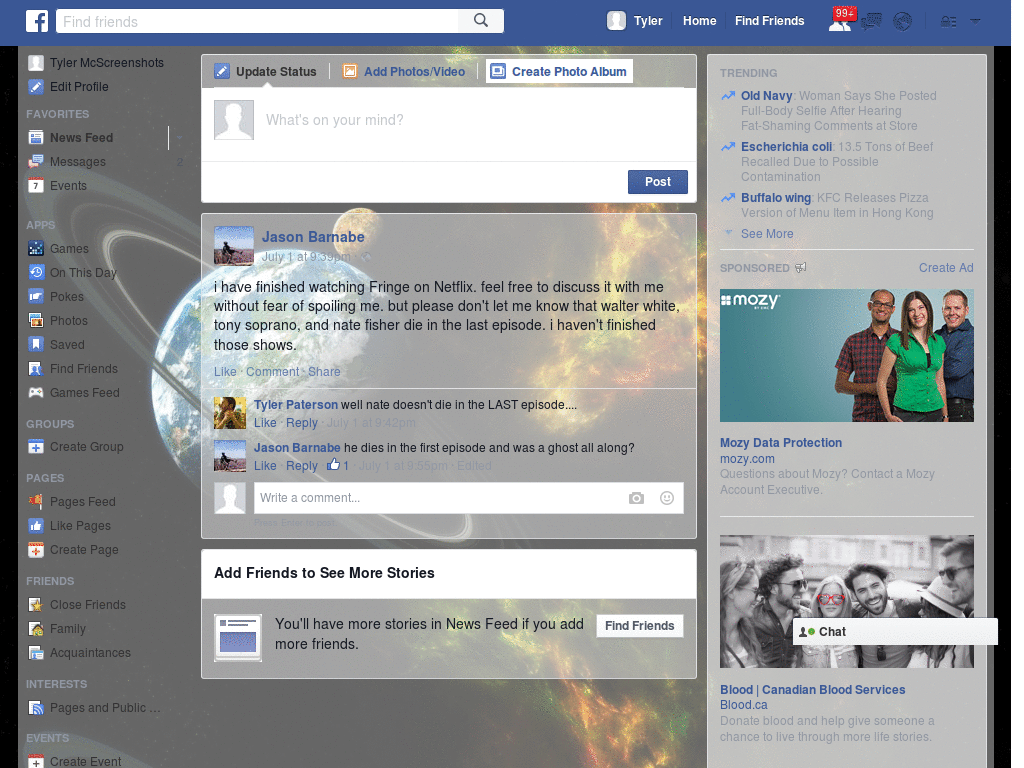Open Jason Barnabe's profile from post header
This screenshot has height=768, width=1024.
pyautogui.click(x=313, y=237)
